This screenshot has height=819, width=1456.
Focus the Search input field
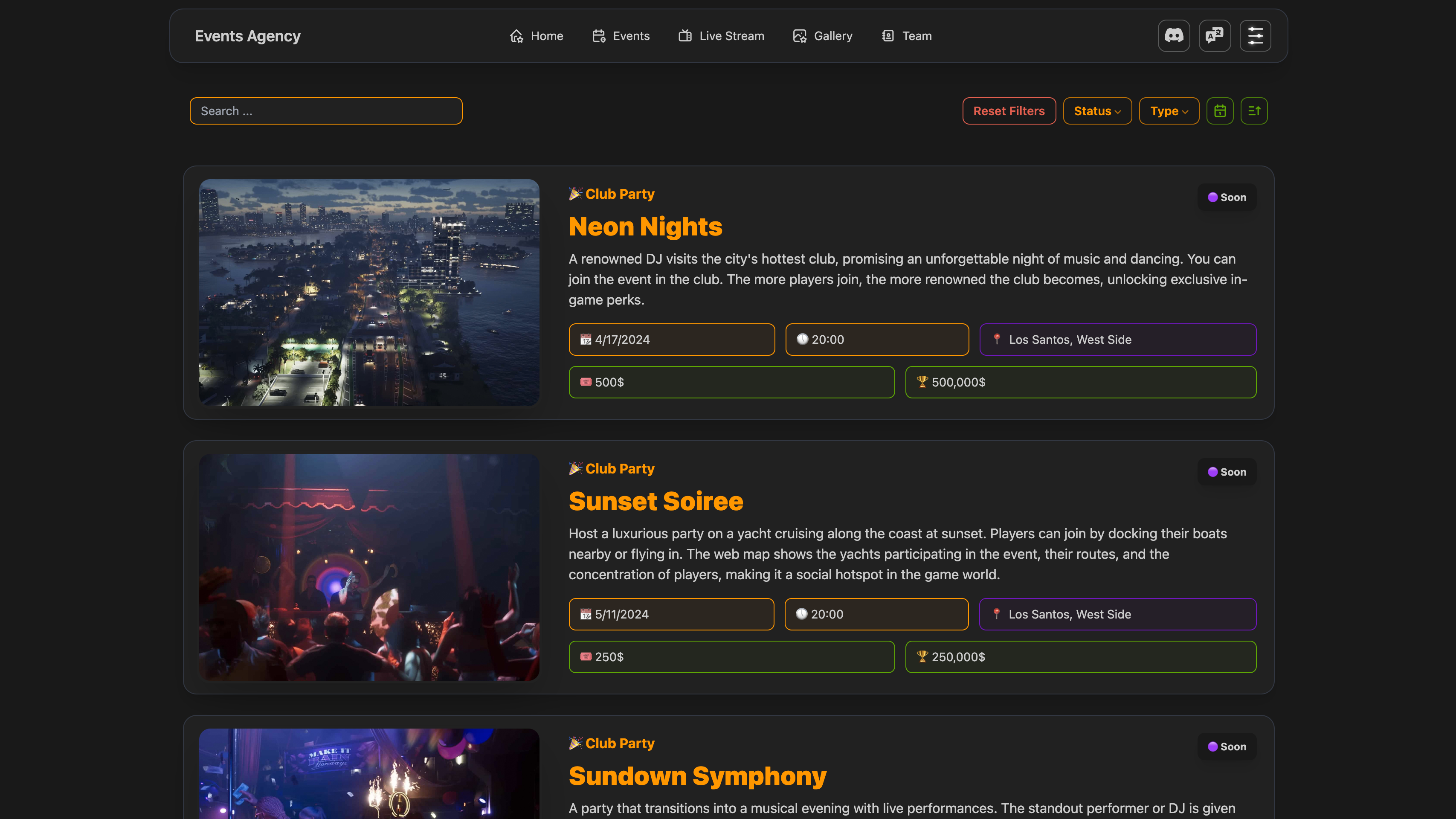[326, 111]
